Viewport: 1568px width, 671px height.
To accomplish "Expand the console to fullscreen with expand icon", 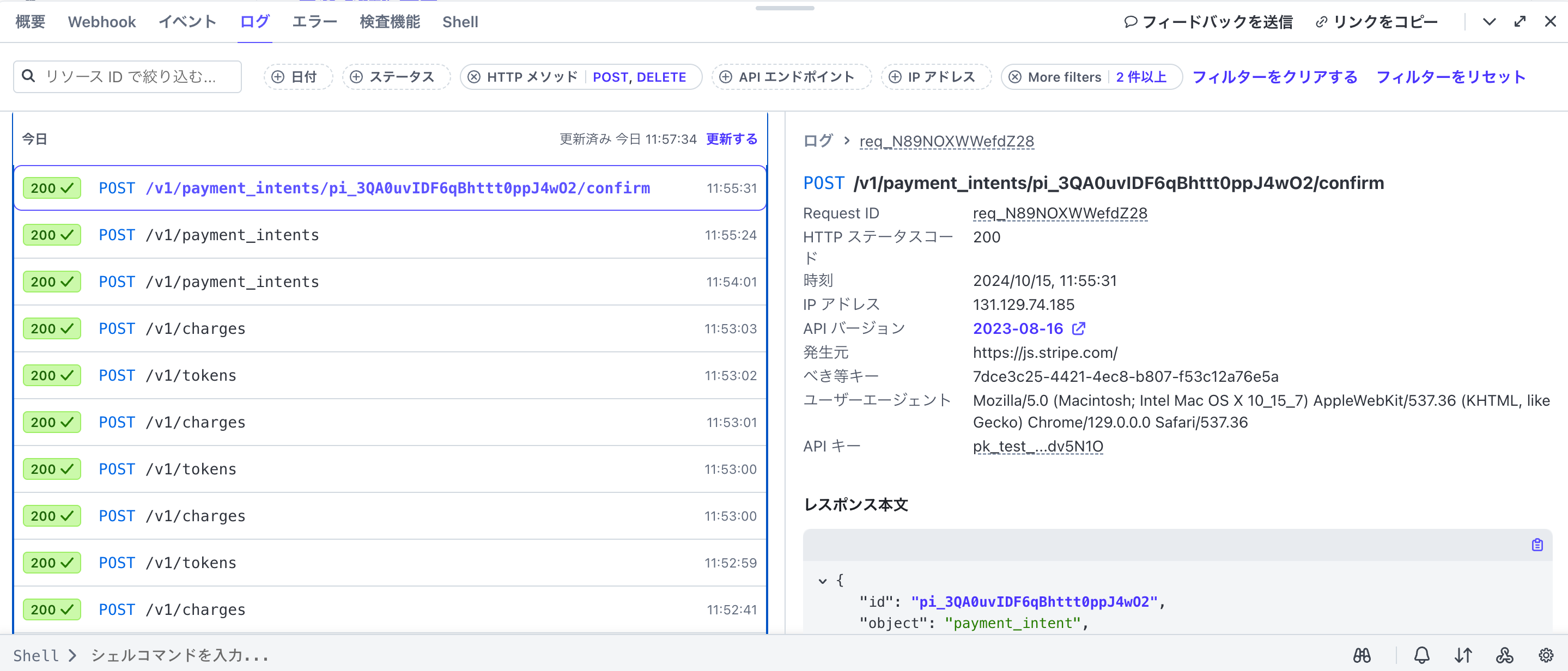I will pos(1520,22).
